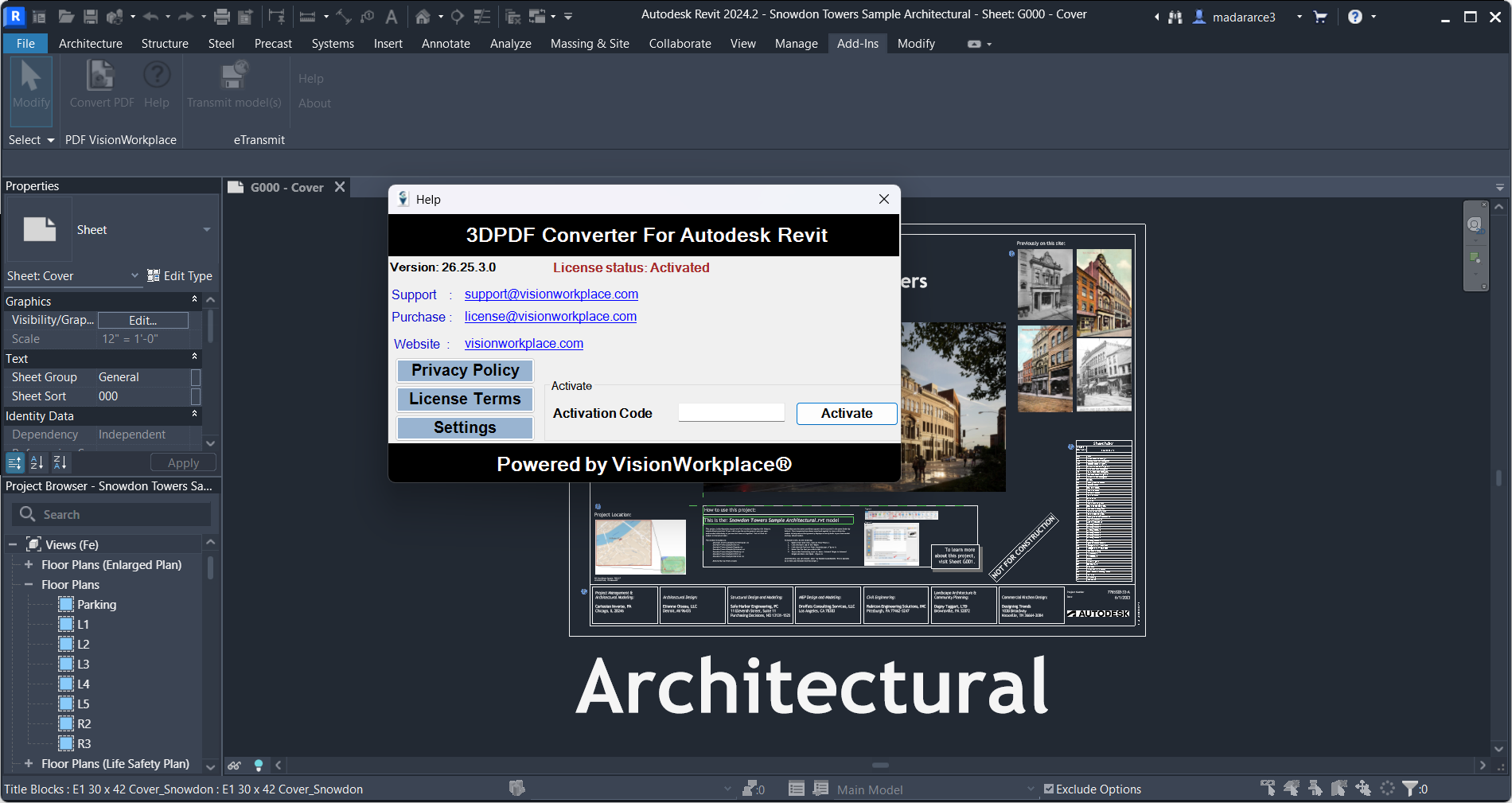This screenshot has height=803, width=1512.
Task: Toggle the checkbox beside Sheet Sort 000
Action: tap(196, 396)
